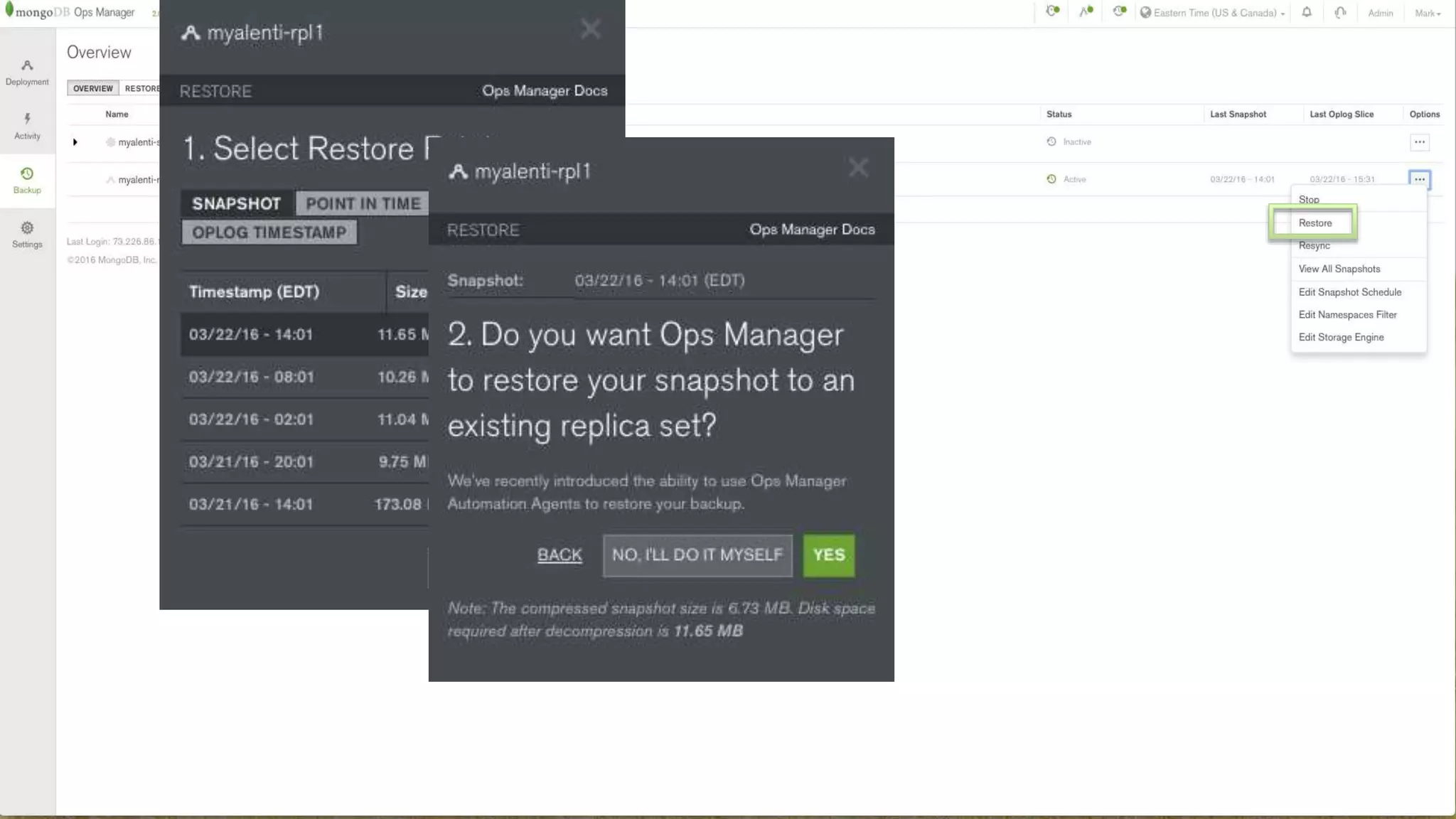Click No, I'll Do It Myself
Viewport: 1456px width, 819px height.
697,555
